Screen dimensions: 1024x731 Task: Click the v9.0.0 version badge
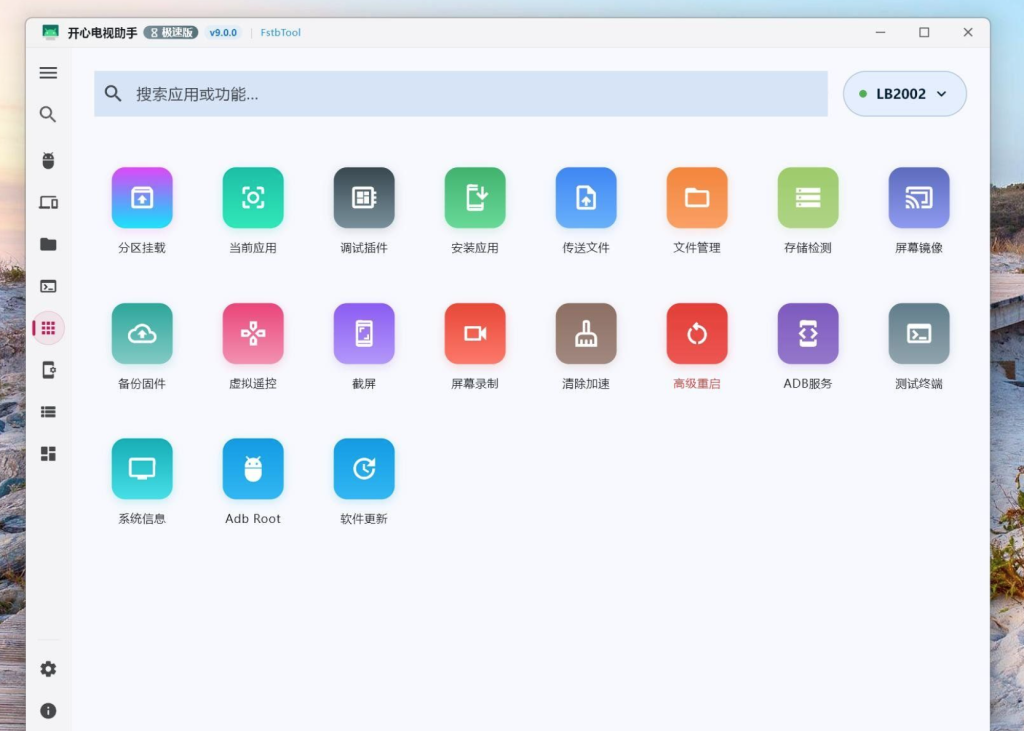point(223,33)
